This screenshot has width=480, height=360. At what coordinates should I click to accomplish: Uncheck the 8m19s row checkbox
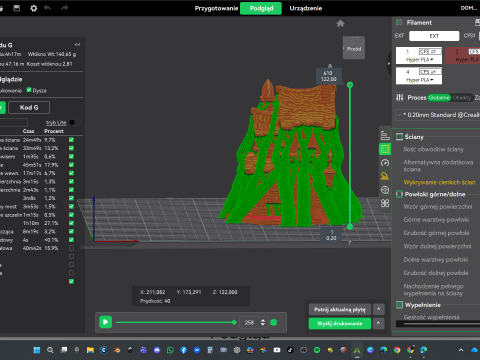71,231
